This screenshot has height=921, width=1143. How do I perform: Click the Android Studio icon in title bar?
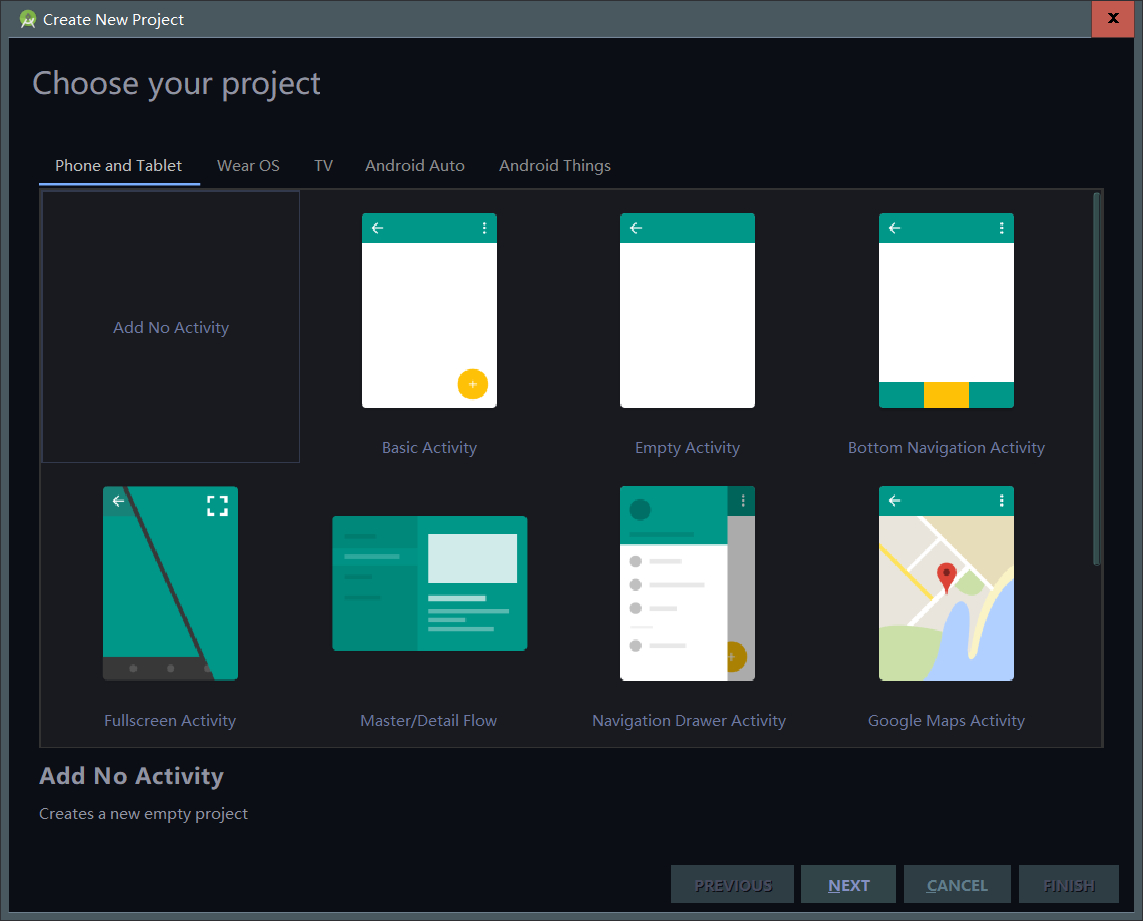(x=28, y=19)
